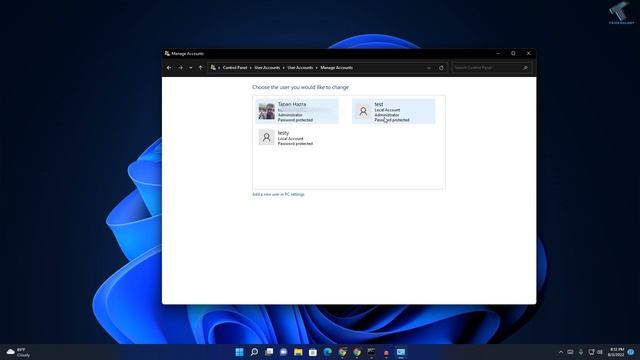
Task: Click the Manage Accounts title bar icon
Action: (167, 53)
